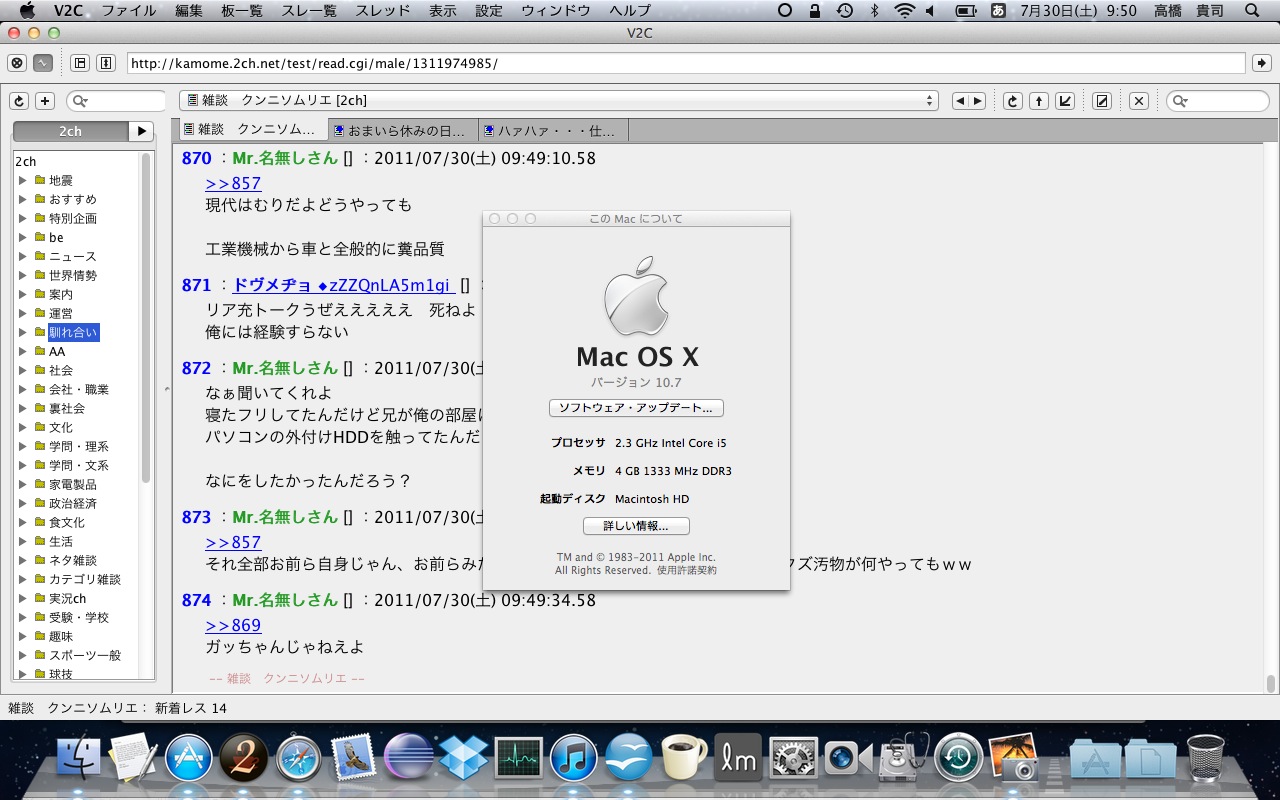Open the スレッド menu
1280x800 pixels.
[x=384, y=11]
